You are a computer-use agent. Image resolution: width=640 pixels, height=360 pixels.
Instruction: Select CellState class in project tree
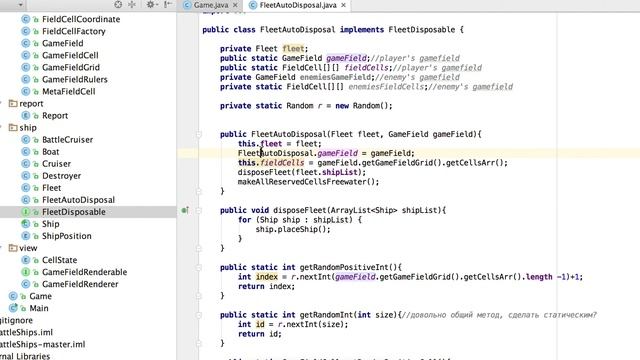point(59,260)
